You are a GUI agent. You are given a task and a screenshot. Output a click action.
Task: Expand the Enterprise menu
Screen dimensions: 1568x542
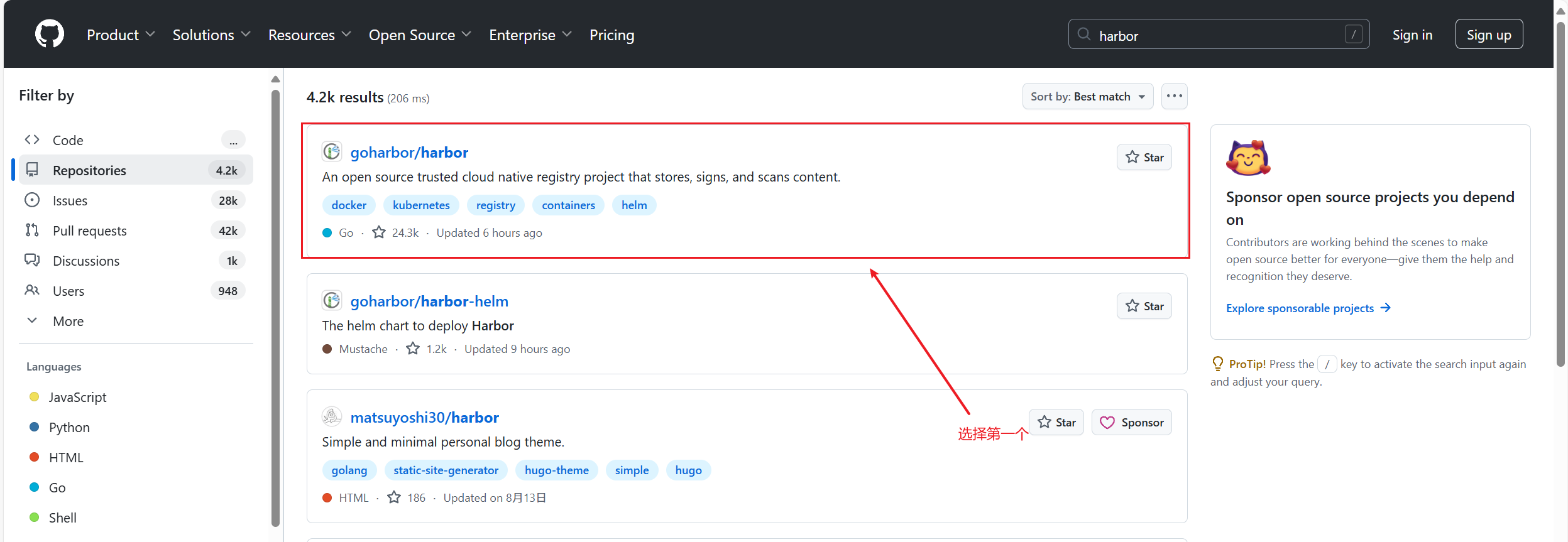(530, 35)
